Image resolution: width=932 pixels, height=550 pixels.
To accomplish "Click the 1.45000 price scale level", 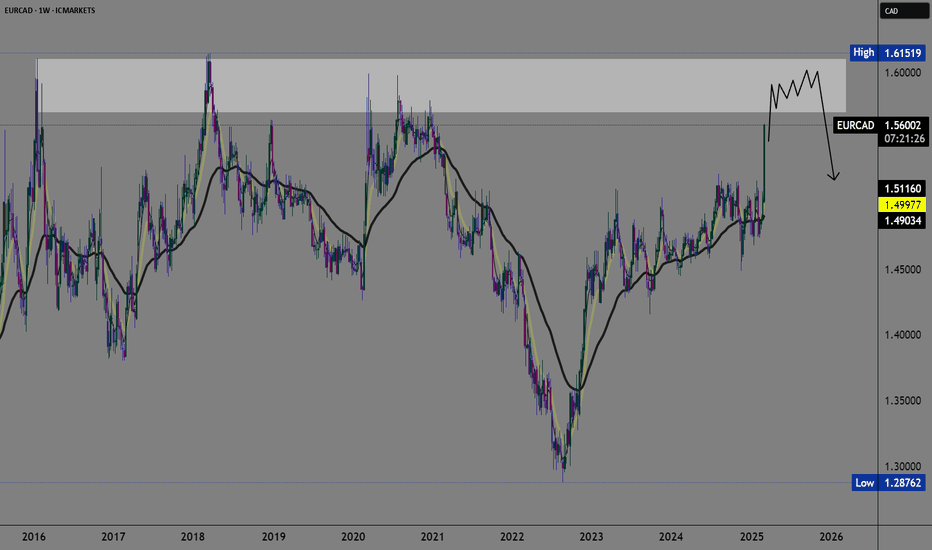I will [902, 269].
